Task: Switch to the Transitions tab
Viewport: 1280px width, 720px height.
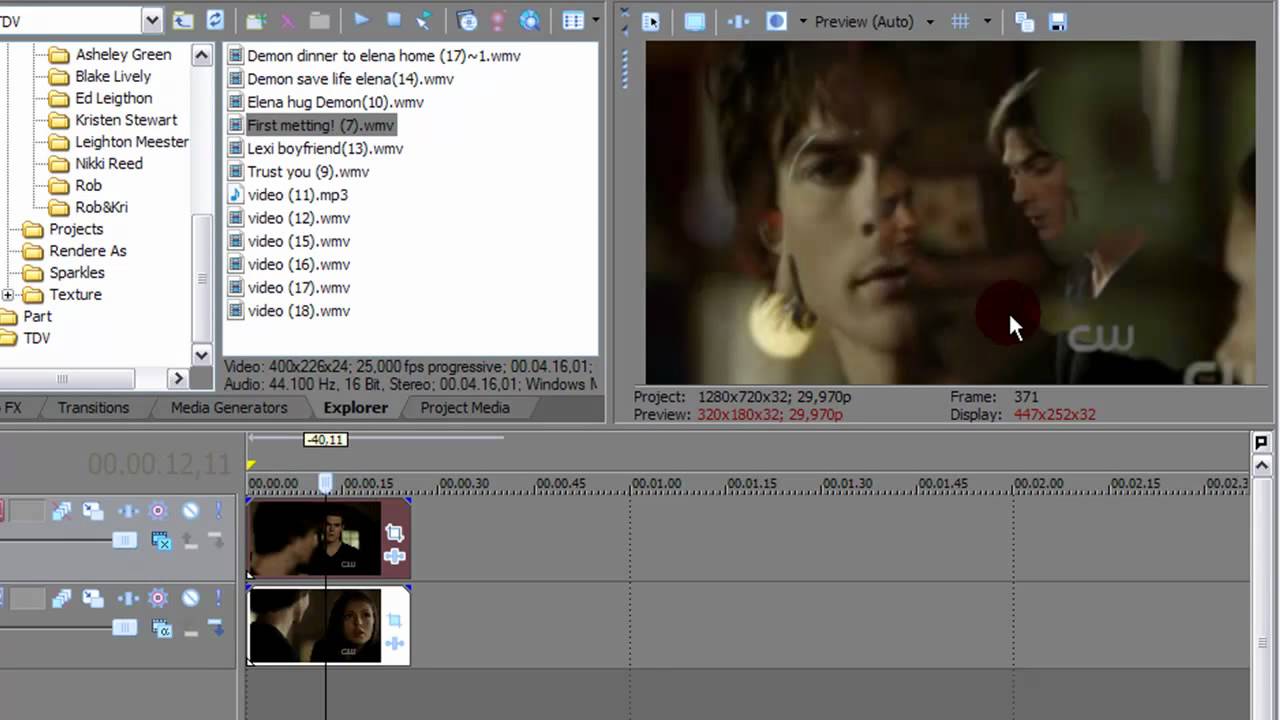Action: (93, 407)
